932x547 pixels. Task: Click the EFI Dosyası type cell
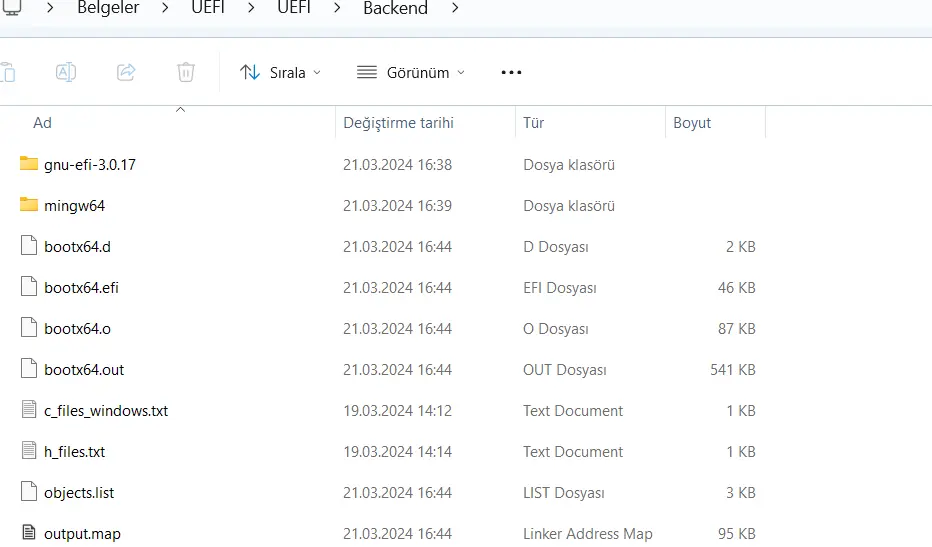559,288
